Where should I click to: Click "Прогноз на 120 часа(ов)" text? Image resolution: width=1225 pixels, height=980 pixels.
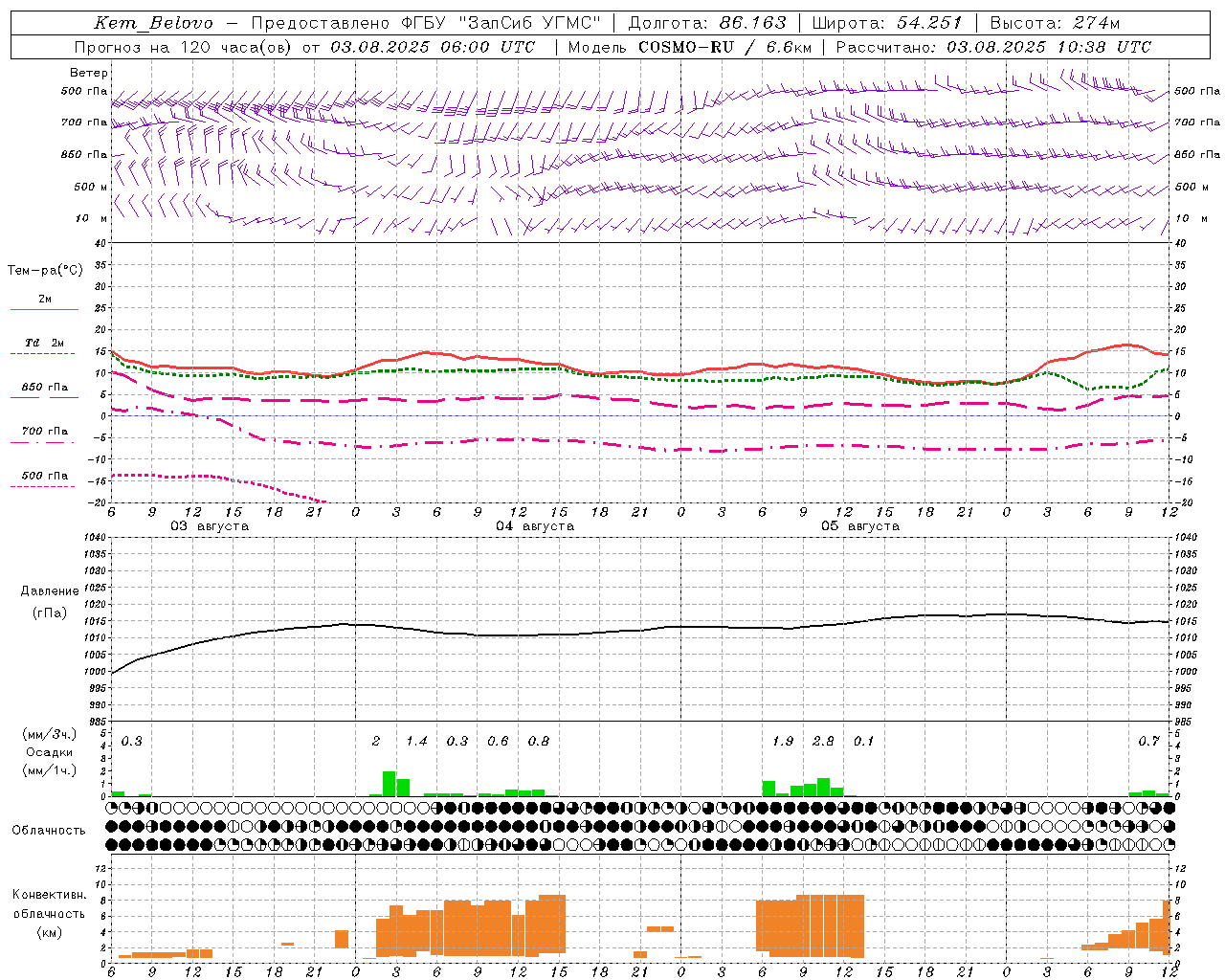click(x=183, y=47)
